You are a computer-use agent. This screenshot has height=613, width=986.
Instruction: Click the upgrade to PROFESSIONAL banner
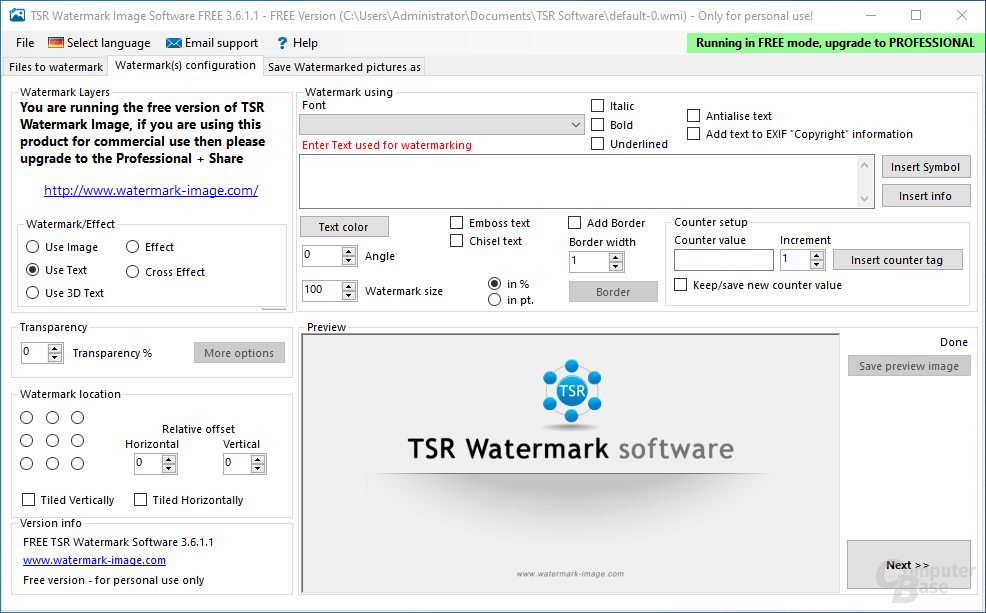[x=835, y=43]
